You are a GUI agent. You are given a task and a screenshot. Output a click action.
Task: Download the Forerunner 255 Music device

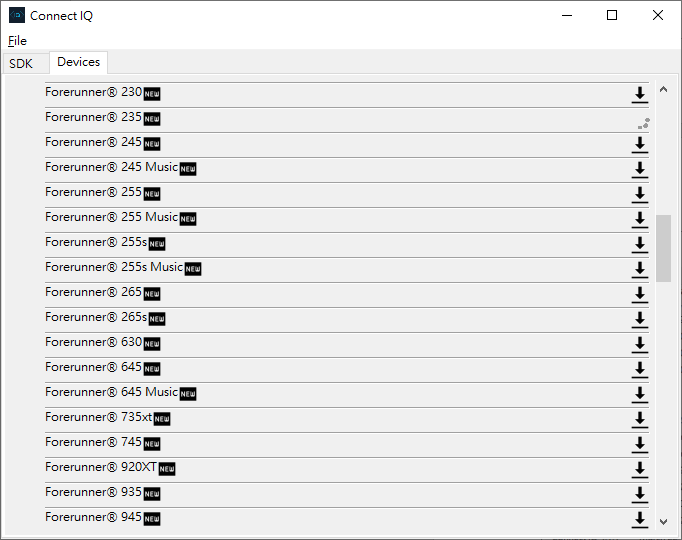tap(639, 220)
